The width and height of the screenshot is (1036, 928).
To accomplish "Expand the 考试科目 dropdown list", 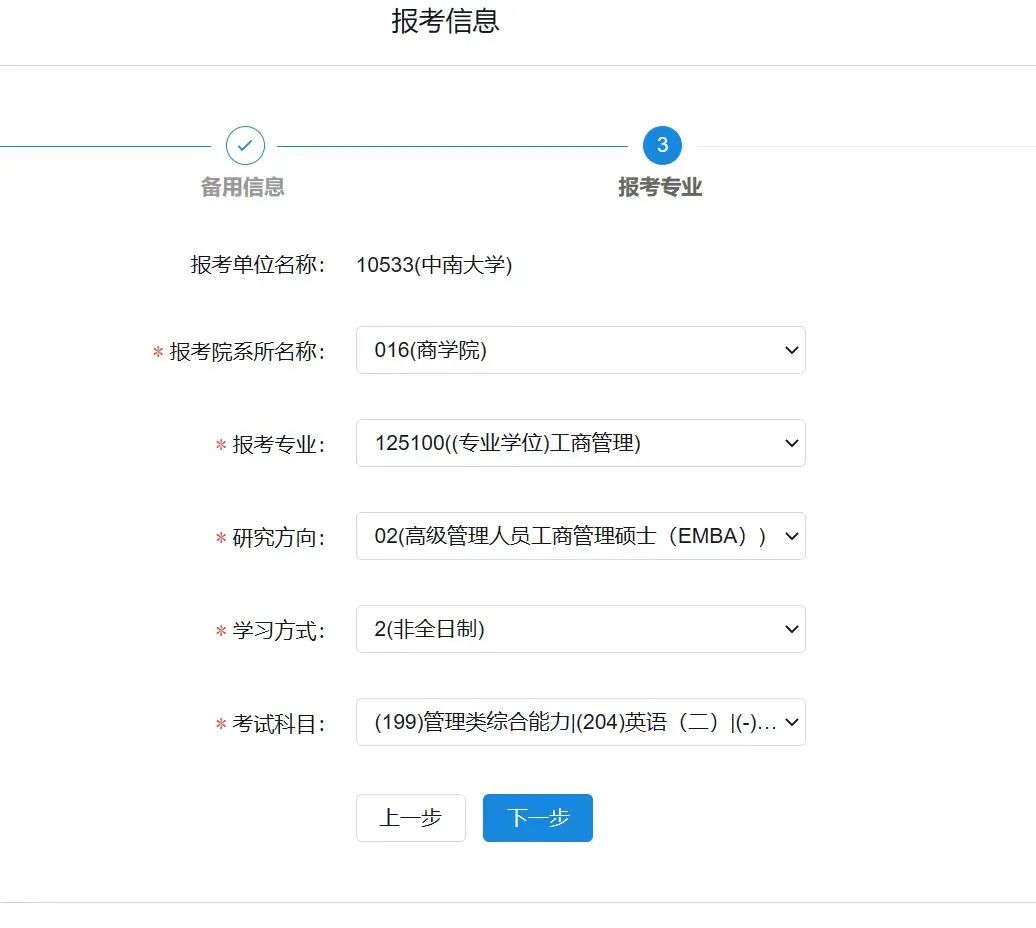I will (x=570, y=722).
